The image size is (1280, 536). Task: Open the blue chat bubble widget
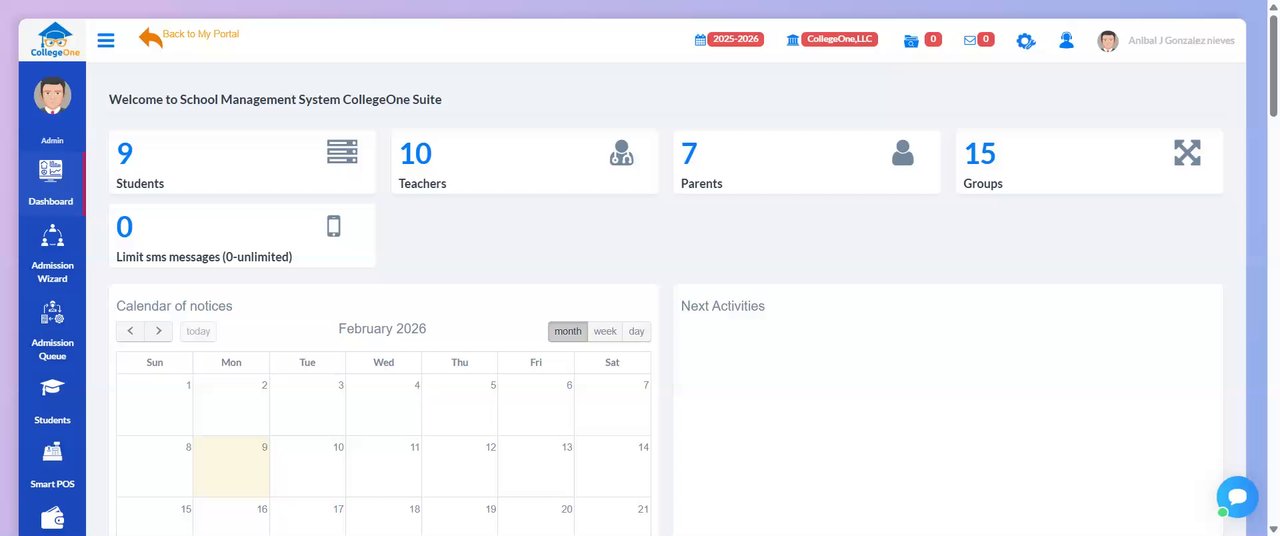[x=1237, y=497]
